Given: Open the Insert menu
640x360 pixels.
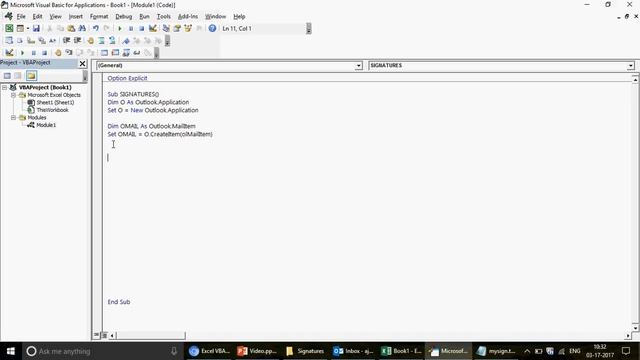Looking at the screenshot, I should pos(76,16).
